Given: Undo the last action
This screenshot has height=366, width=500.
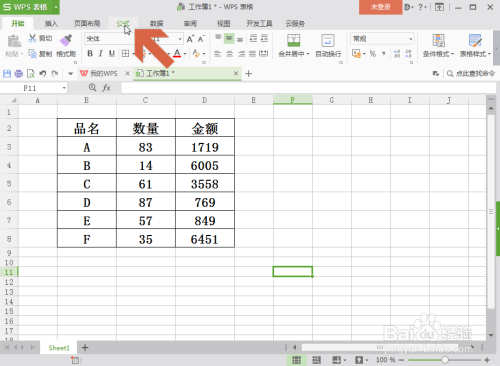Looking at the screenshot, I should [x=42, y=73].
